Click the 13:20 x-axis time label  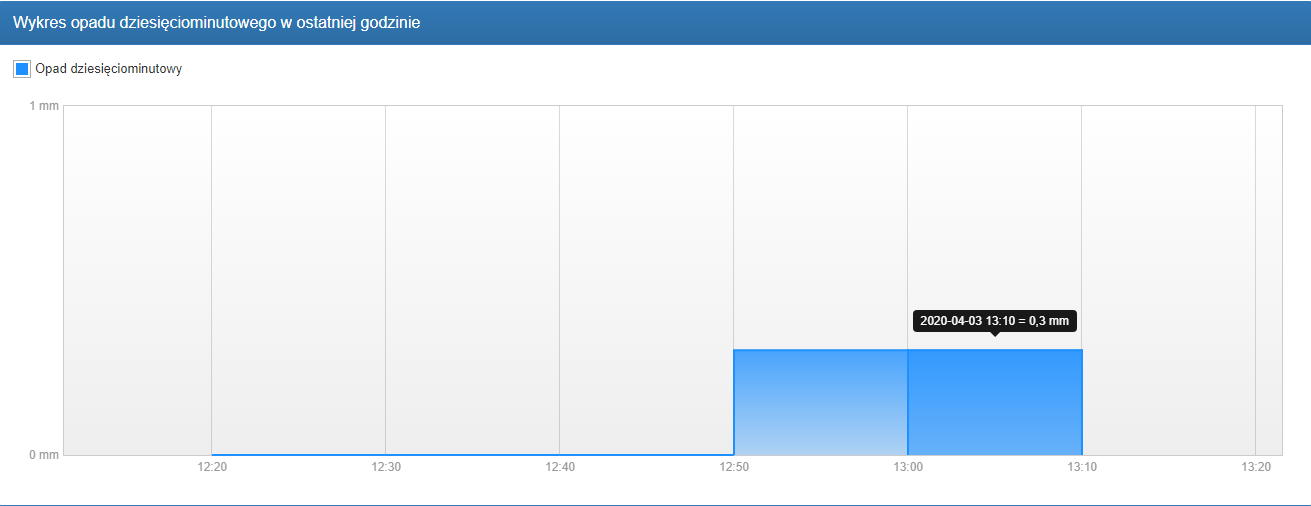point(1255,466)
